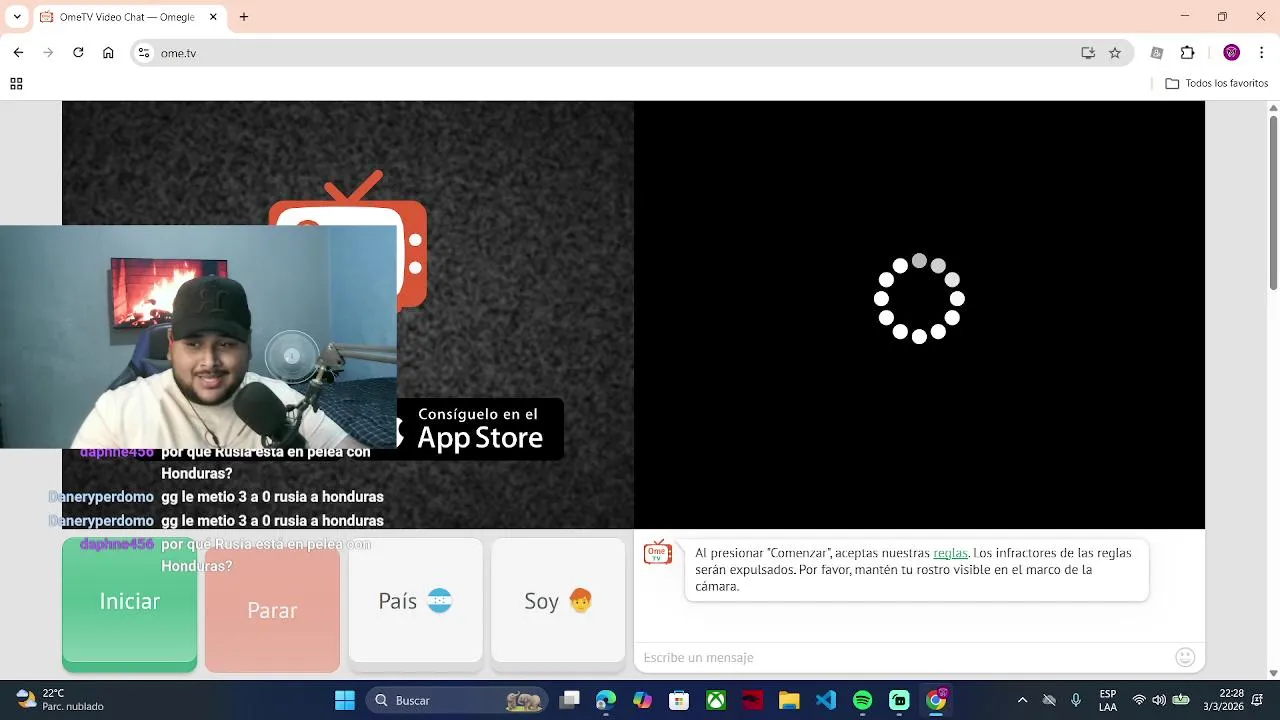Open the Extensions puzzle icon
The image size is (1280, 720).
pos(1188,53)
